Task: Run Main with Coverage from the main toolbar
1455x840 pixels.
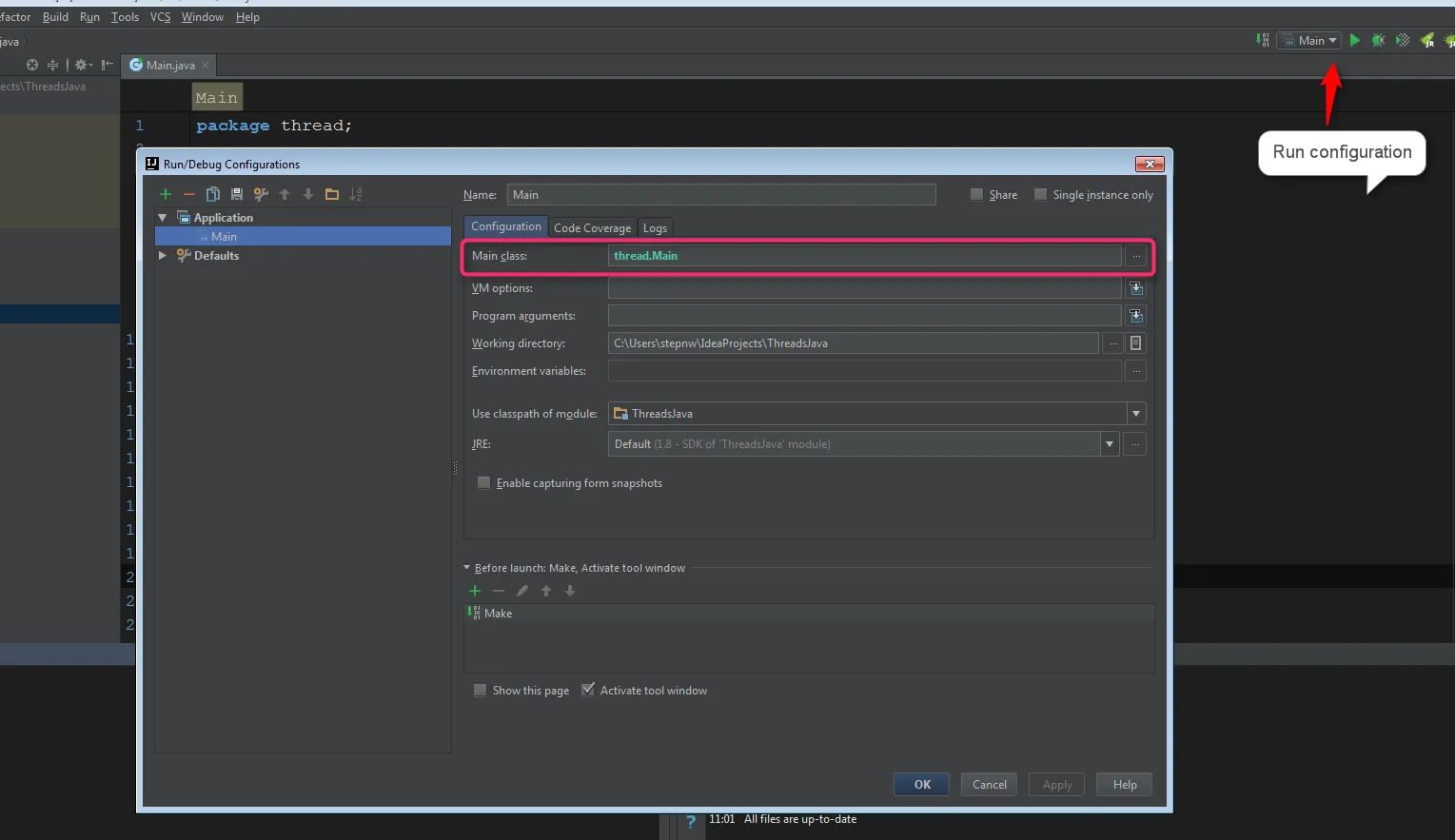Action: pyautogui.click(x=1403, y=40)
